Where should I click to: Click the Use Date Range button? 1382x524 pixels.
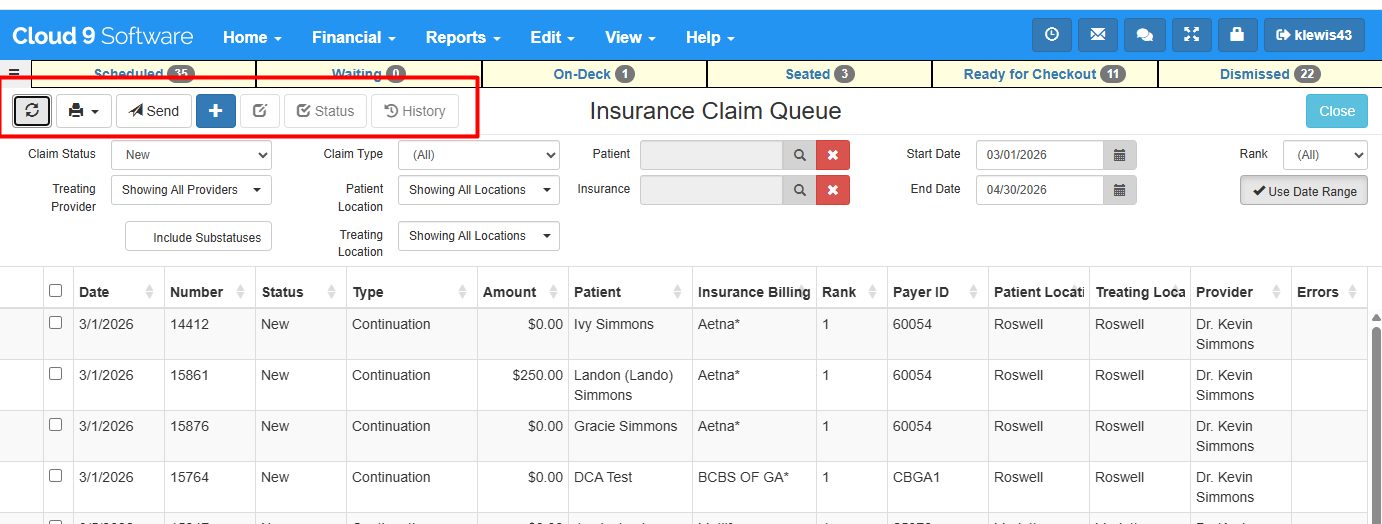point(1303,191)
